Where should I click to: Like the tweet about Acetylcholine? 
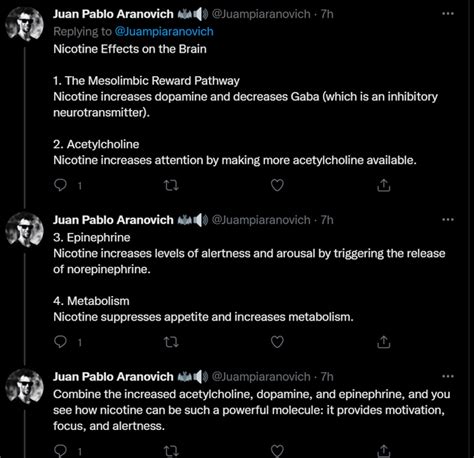point(277,185)
